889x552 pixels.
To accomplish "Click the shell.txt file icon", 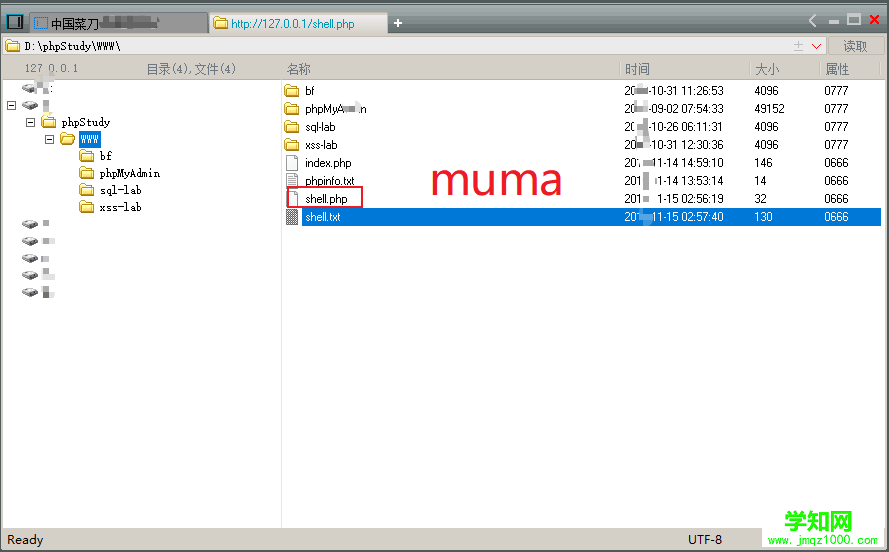I will click(292, 217).
